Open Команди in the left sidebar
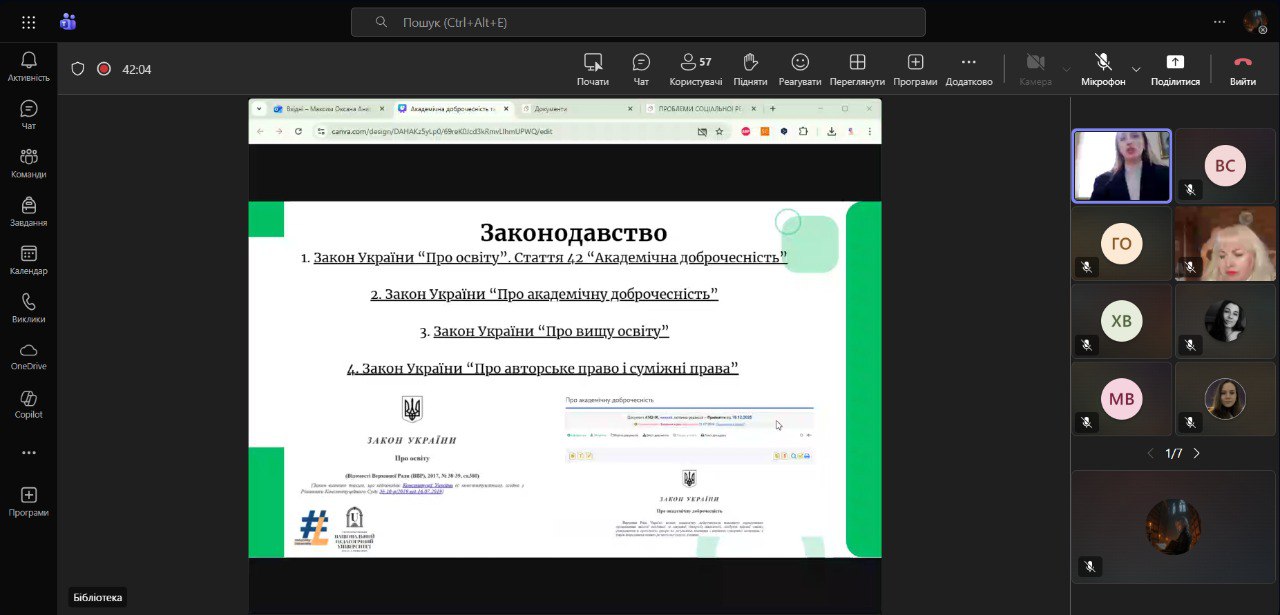The image size is (1280, 615). pos(28,163)
